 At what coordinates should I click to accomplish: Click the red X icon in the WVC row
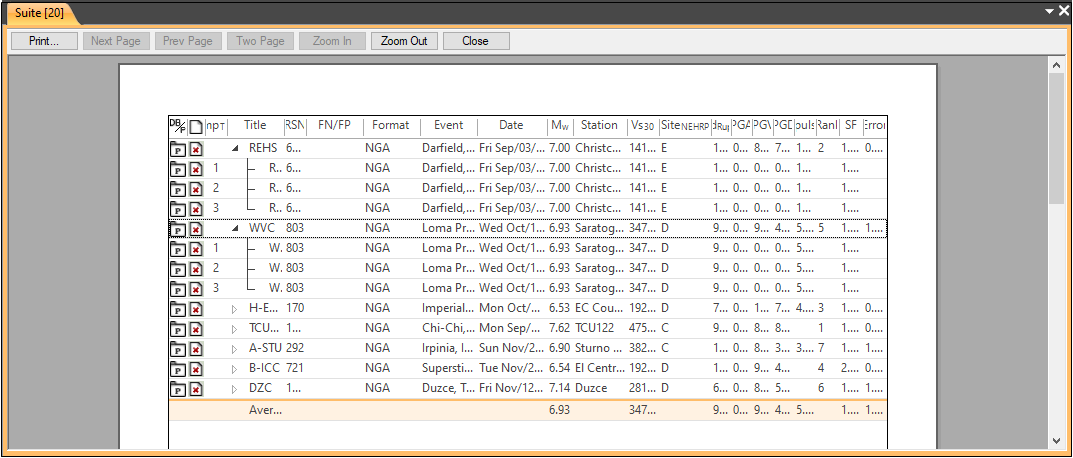196,229
